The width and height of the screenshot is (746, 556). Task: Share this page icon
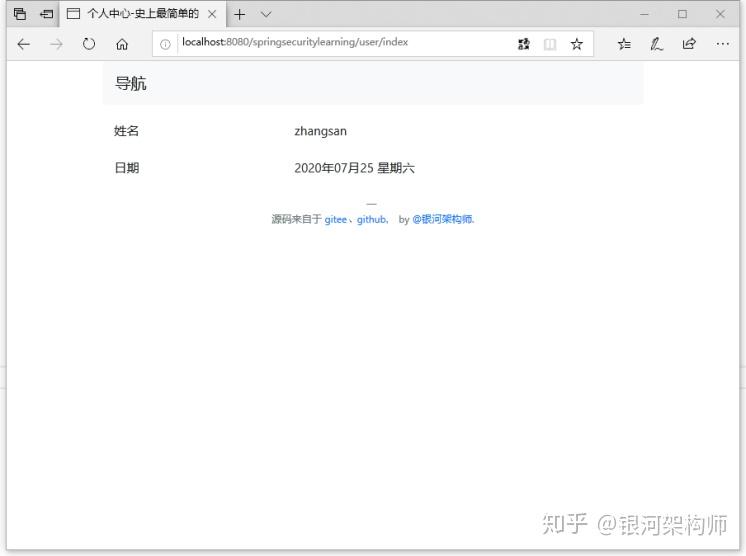[689, 44]
